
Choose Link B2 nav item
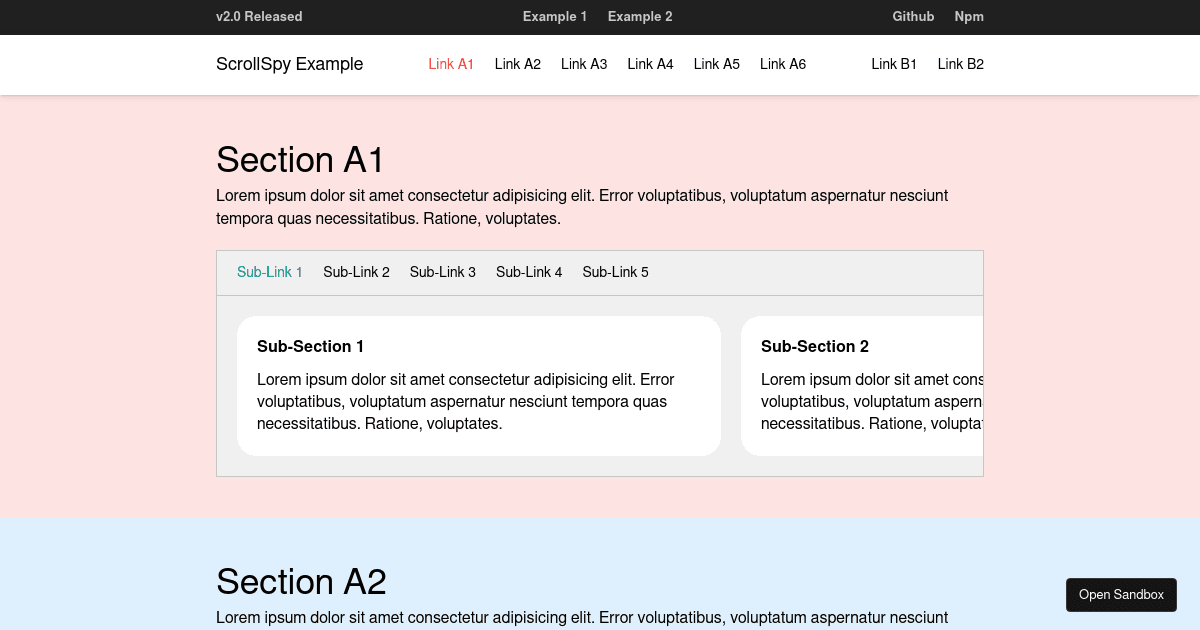961,64
